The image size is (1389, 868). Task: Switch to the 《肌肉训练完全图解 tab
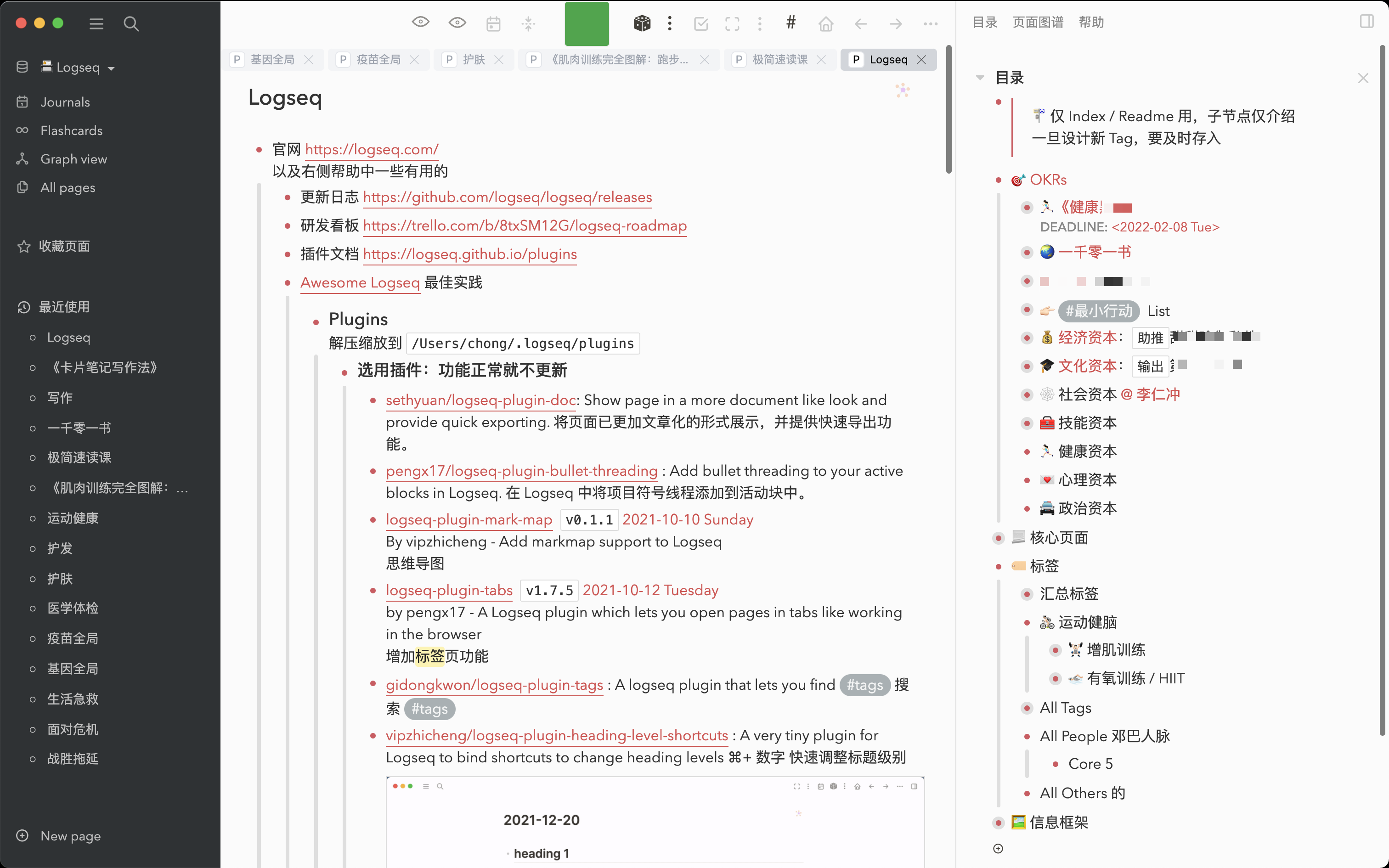[x=619, y=60]
